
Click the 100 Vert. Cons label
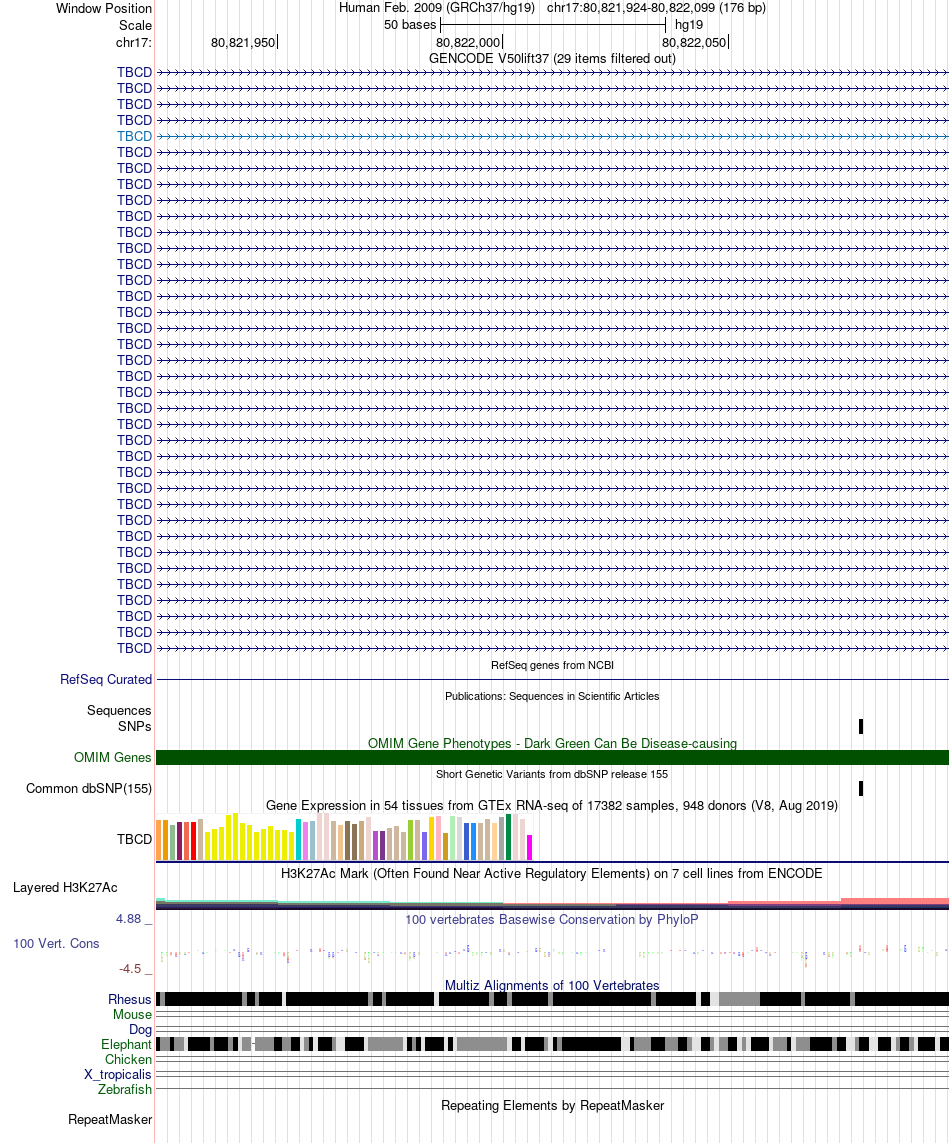(x=56, y=944)
